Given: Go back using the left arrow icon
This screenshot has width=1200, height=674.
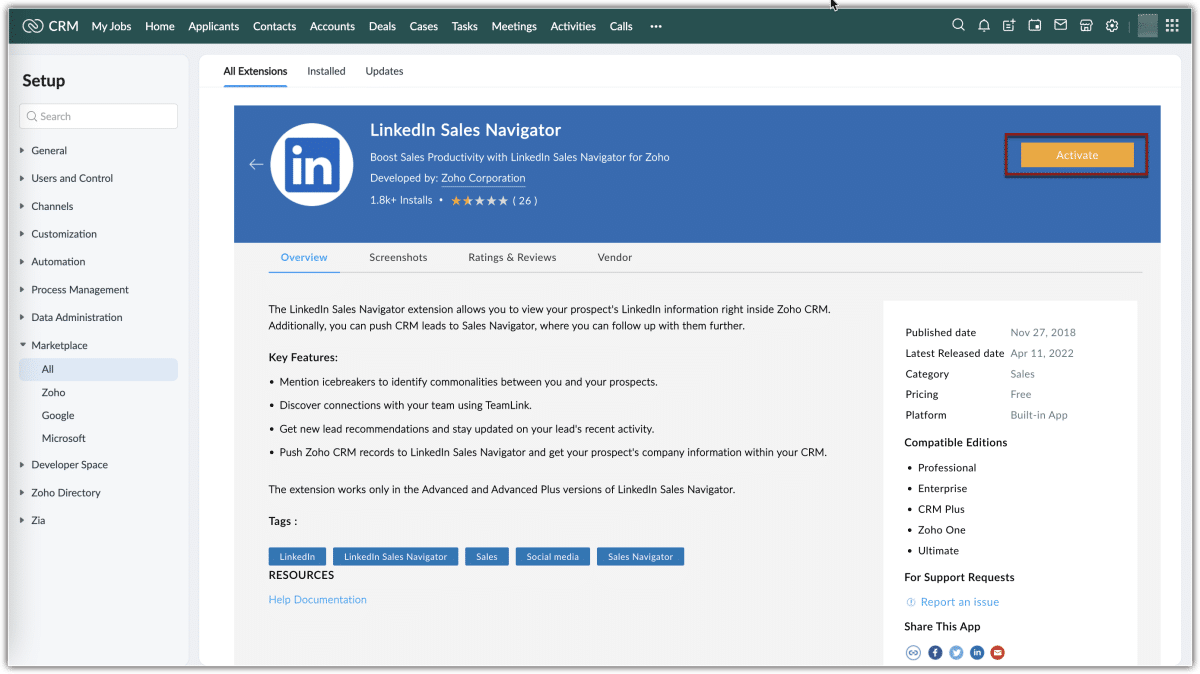Looking at the screenshot, I should coord(256,164).
